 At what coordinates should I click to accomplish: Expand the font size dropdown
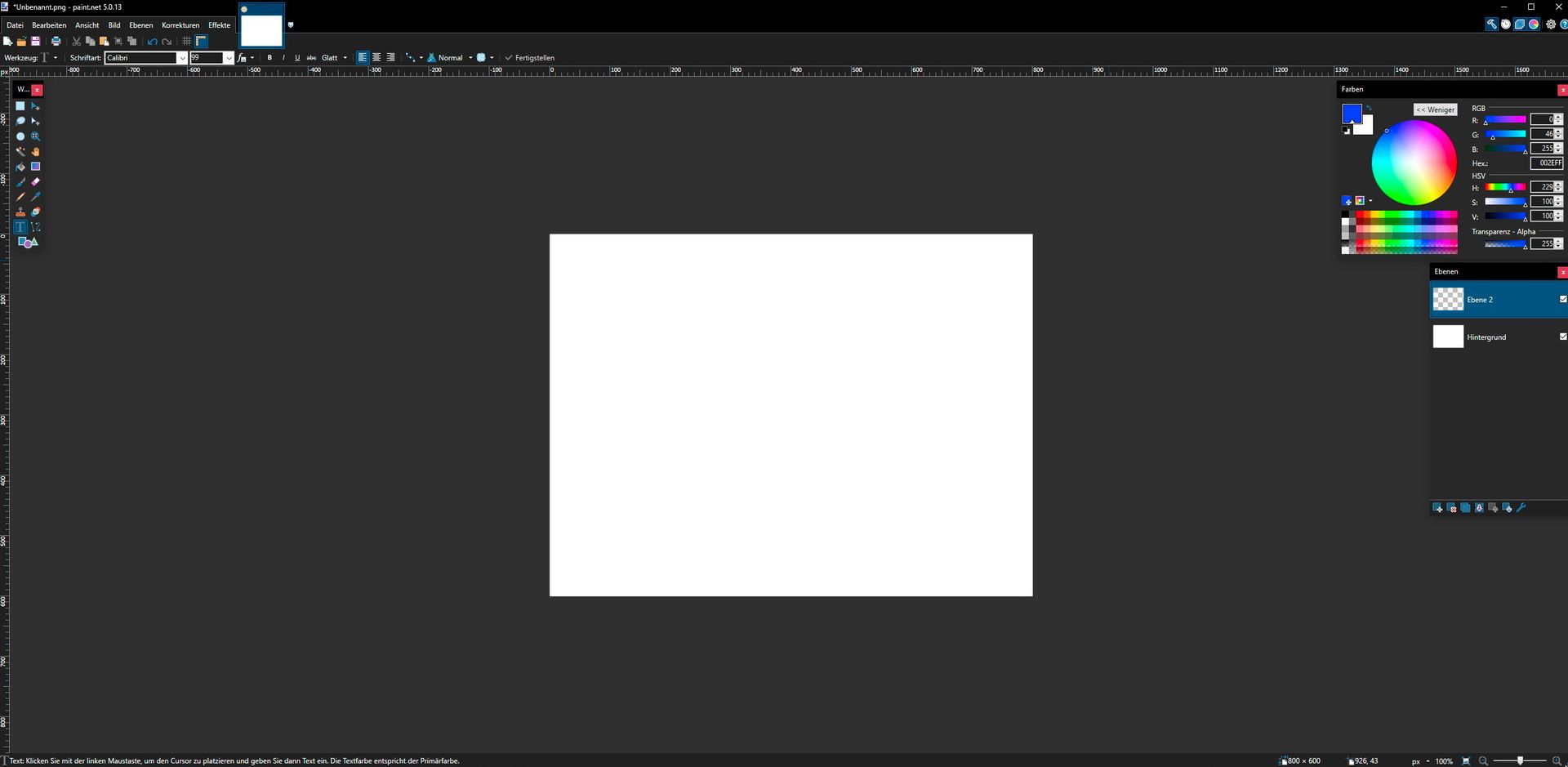click(229, 58)
